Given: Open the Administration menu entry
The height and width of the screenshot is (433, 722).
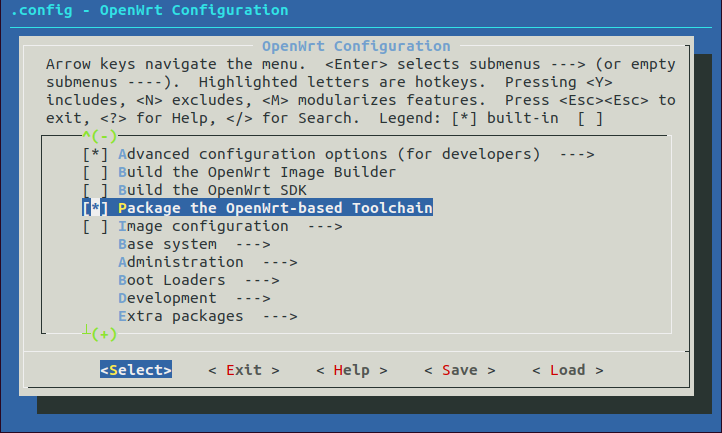Looking at the screenshot, I should pos(180,263).
